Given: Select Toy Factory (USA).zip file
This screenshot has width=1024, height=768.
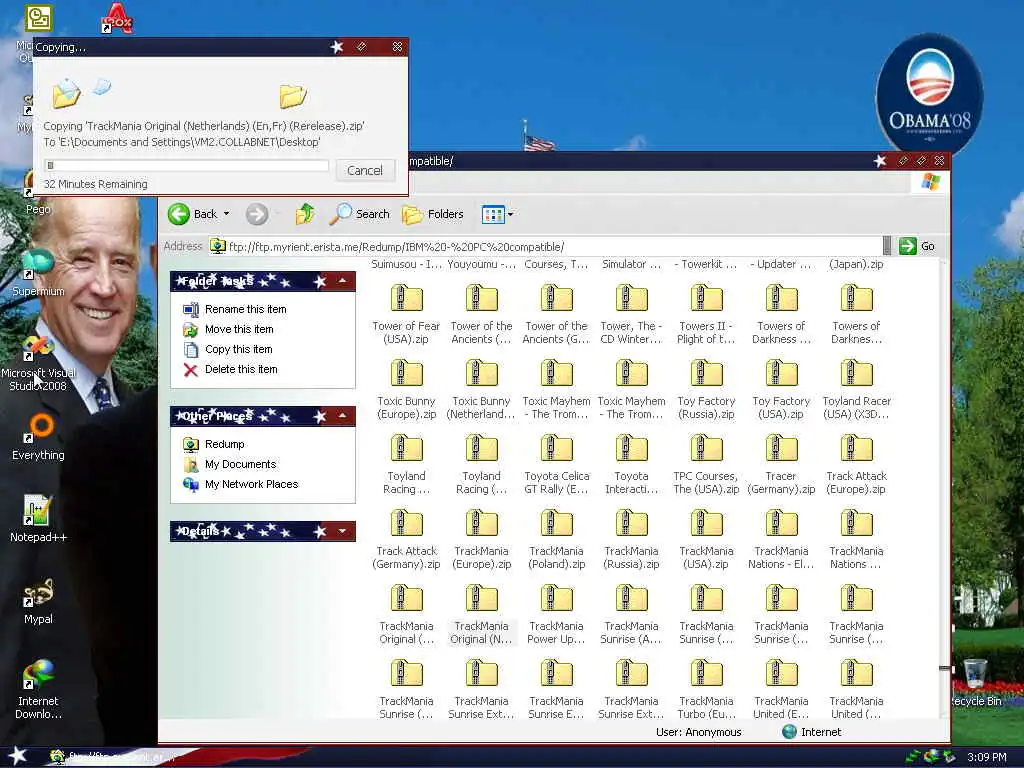Looking at the screenshot, I should pos(781,390).
